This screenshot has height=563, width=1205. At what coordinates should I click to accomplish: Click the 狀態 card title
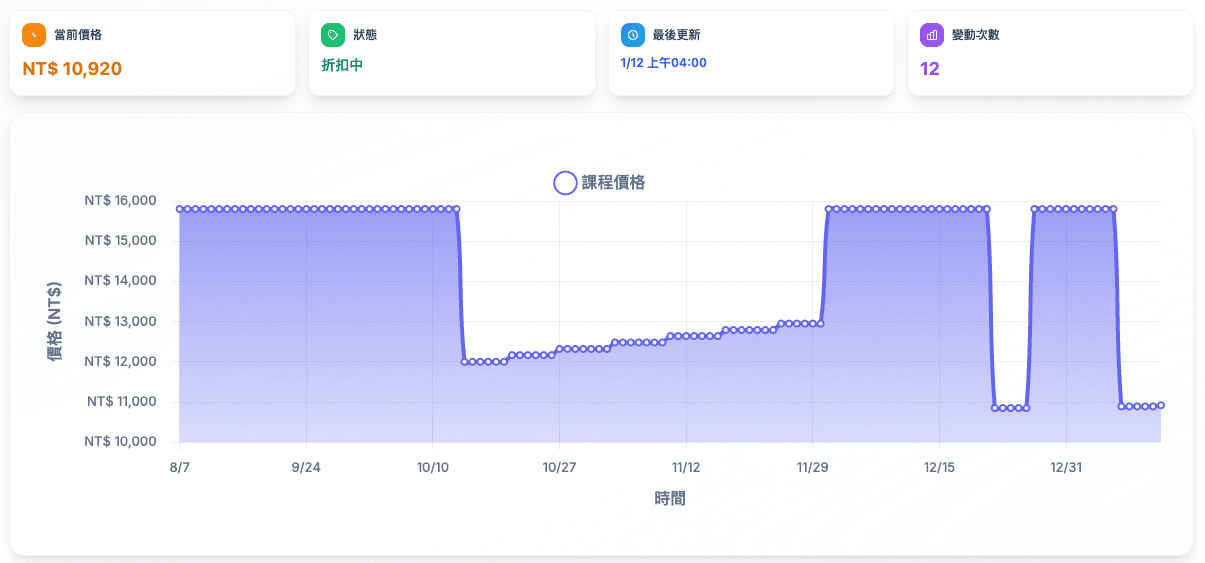365,35
